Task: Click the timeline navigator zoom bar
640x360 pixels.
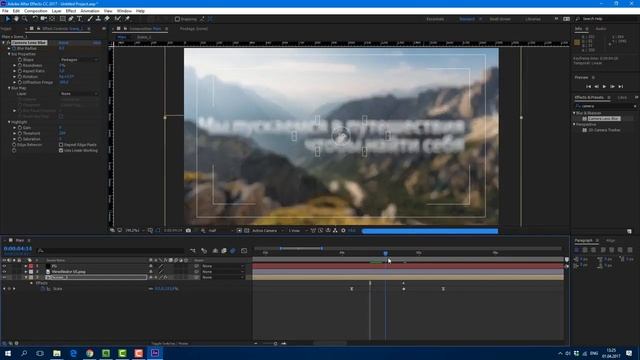Action: (x=301, y=248)
